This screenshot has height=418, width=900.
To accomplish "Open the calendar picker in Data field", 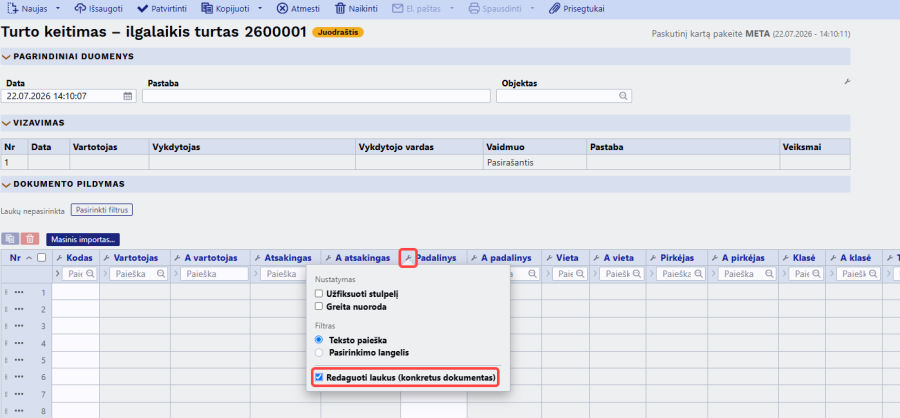I will [127, 96].
